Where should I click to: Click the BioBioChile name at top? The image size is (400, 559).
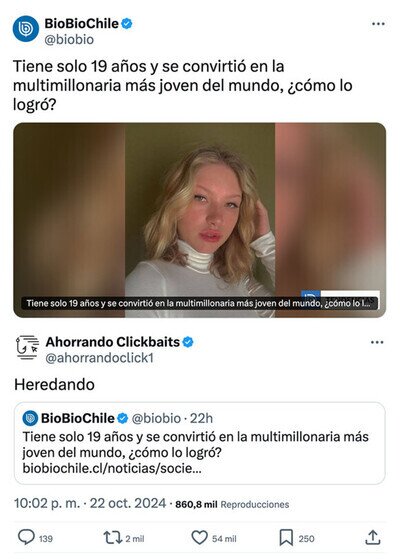82,24
